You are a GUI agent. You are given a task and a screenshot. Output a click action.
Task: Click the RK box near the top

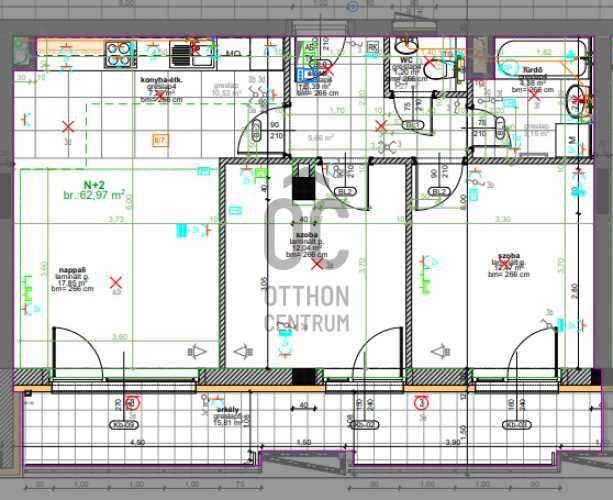click(372, 46)
